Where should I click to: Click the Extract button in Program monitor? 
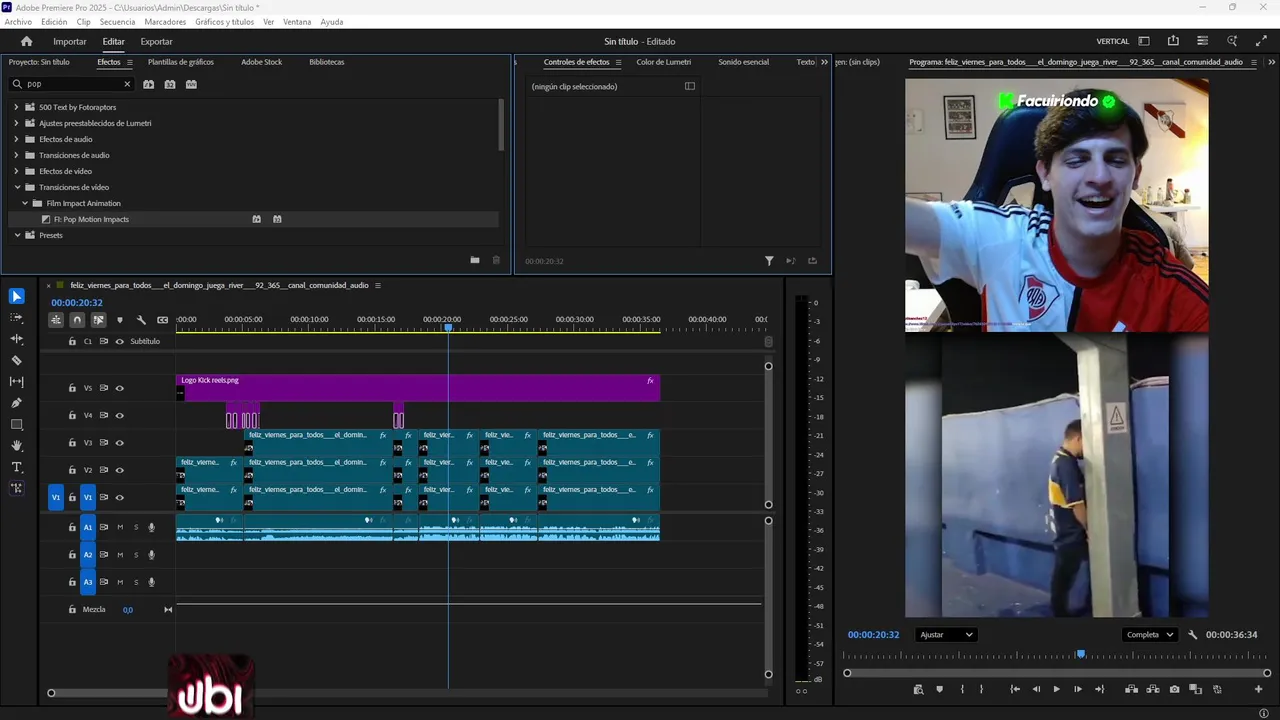(1153, 689)
